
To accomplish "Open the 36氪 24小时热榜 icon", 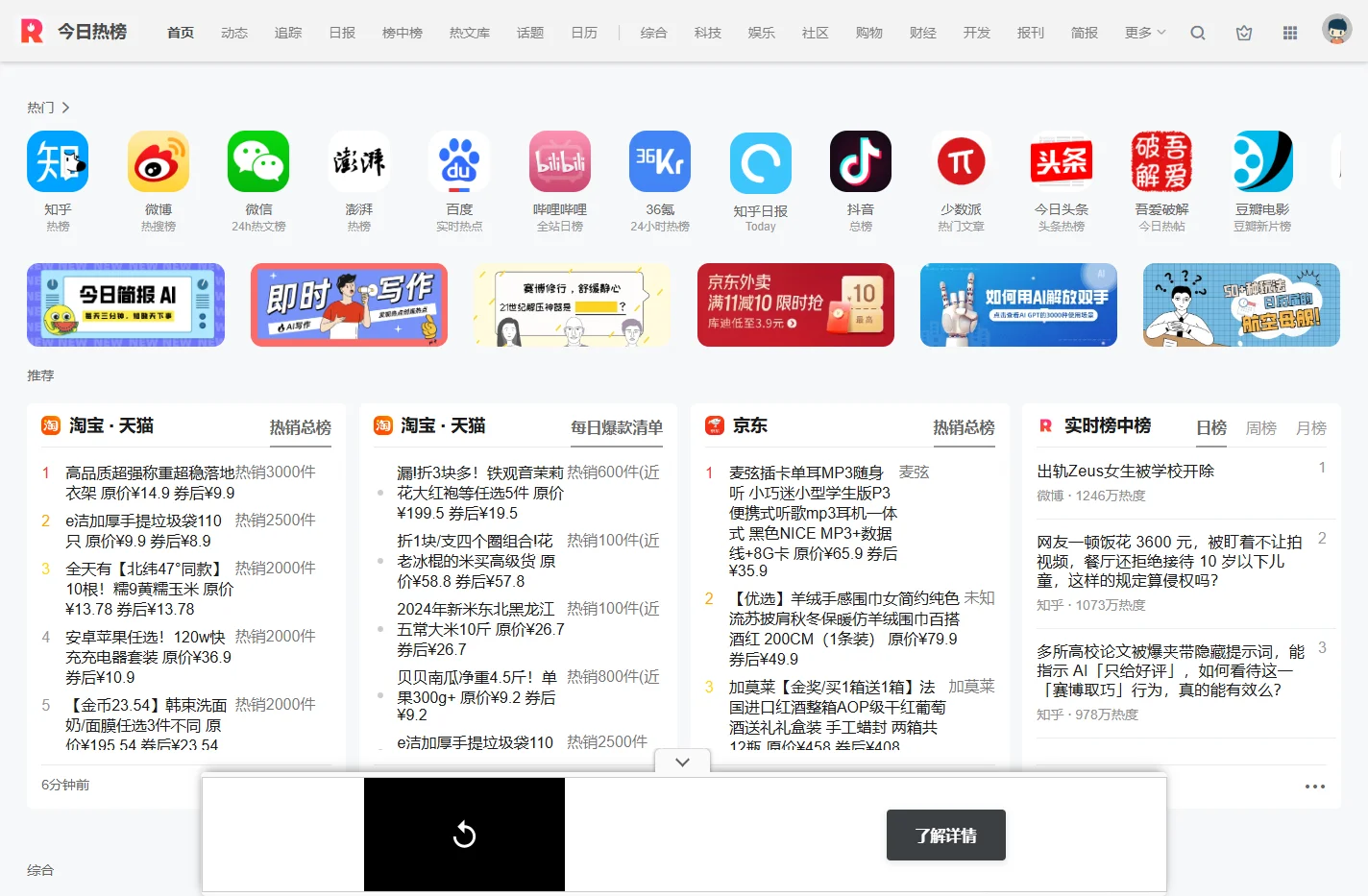I will (x=660, y=161).
